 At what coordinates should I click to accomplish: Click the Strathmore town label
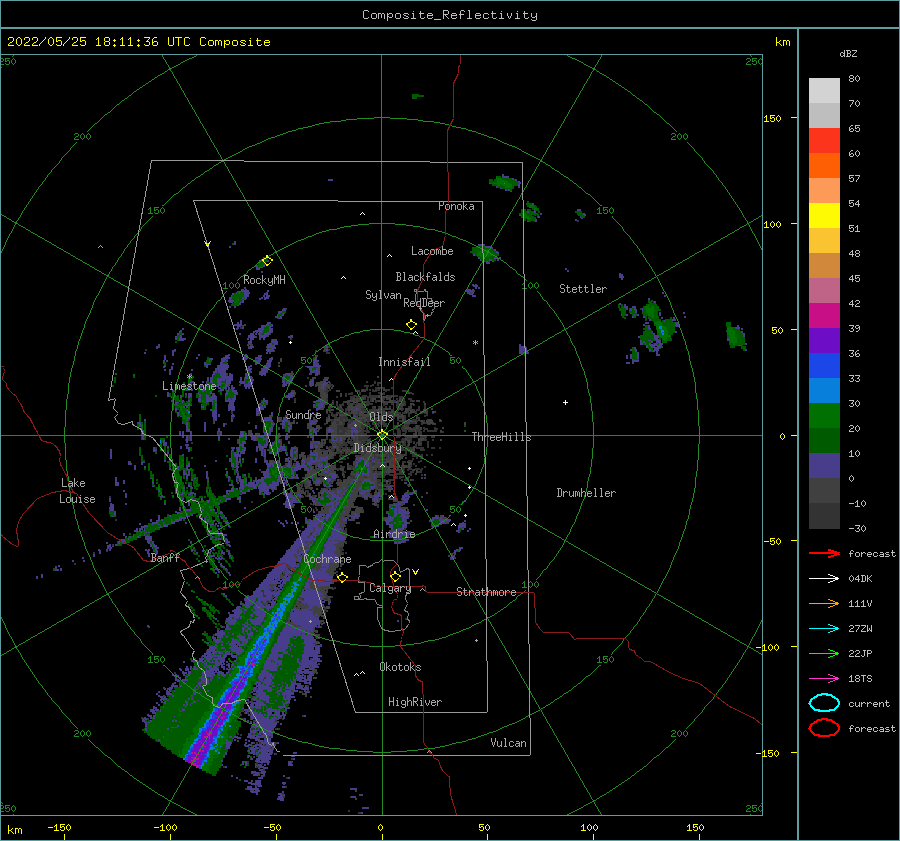(486, 592)
